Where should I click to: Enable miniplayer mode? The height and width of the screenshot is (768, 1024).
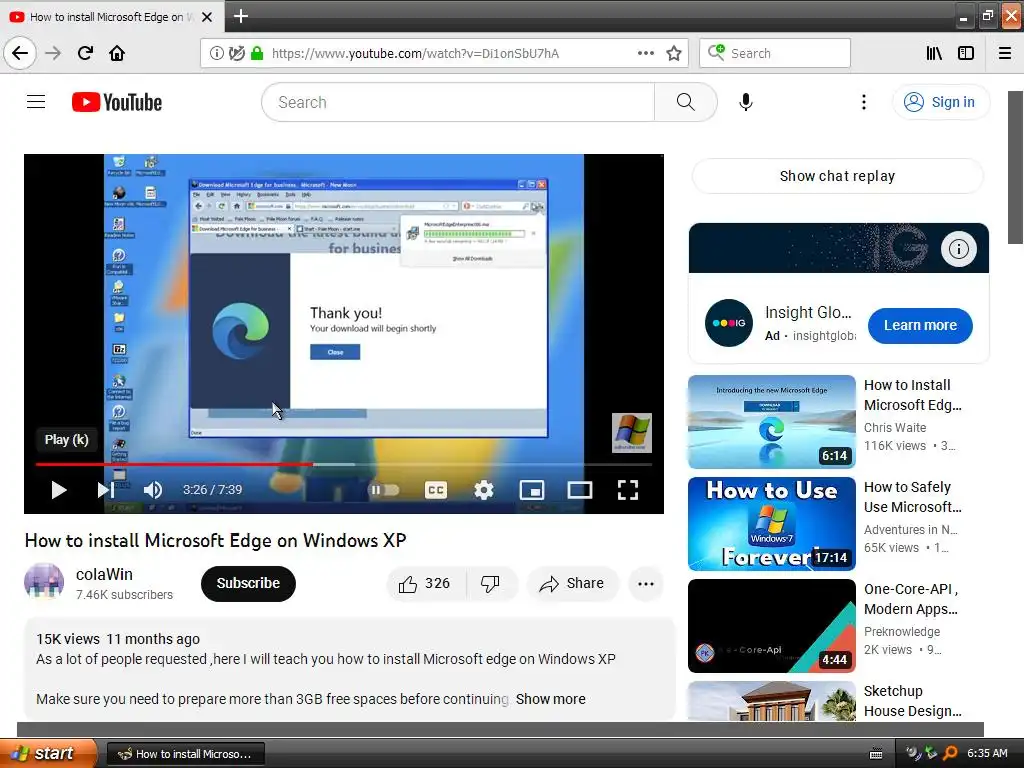(x=532, y=490)
